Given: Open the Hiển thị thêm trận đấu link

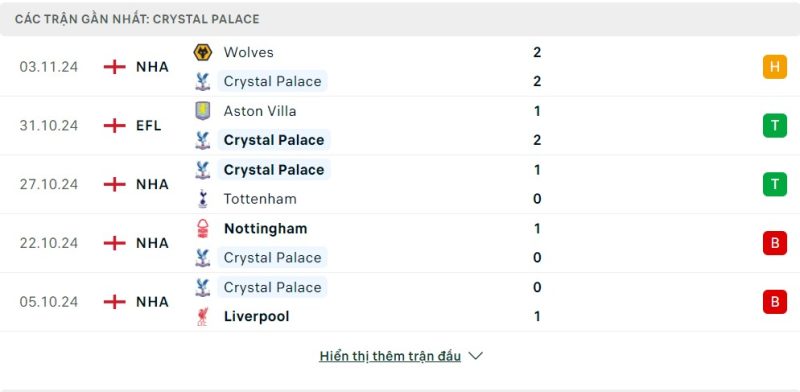Looking at the screenshot, I should 390,356.
